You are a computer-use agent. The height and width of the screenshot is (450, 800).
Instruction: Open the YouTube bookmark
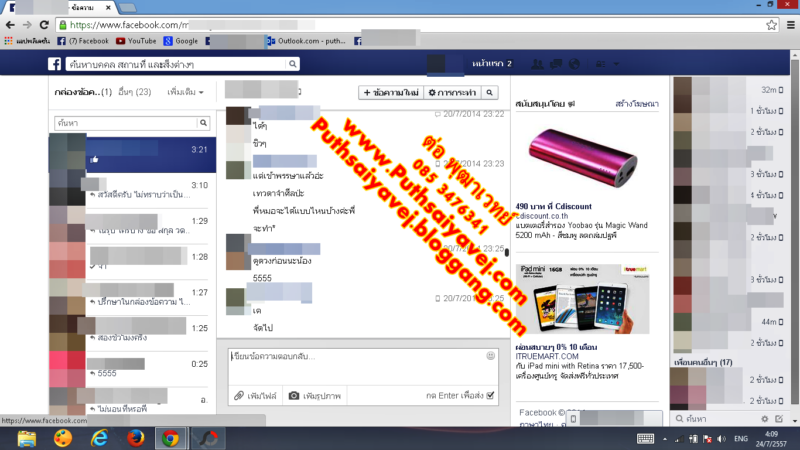click(136, 41)
